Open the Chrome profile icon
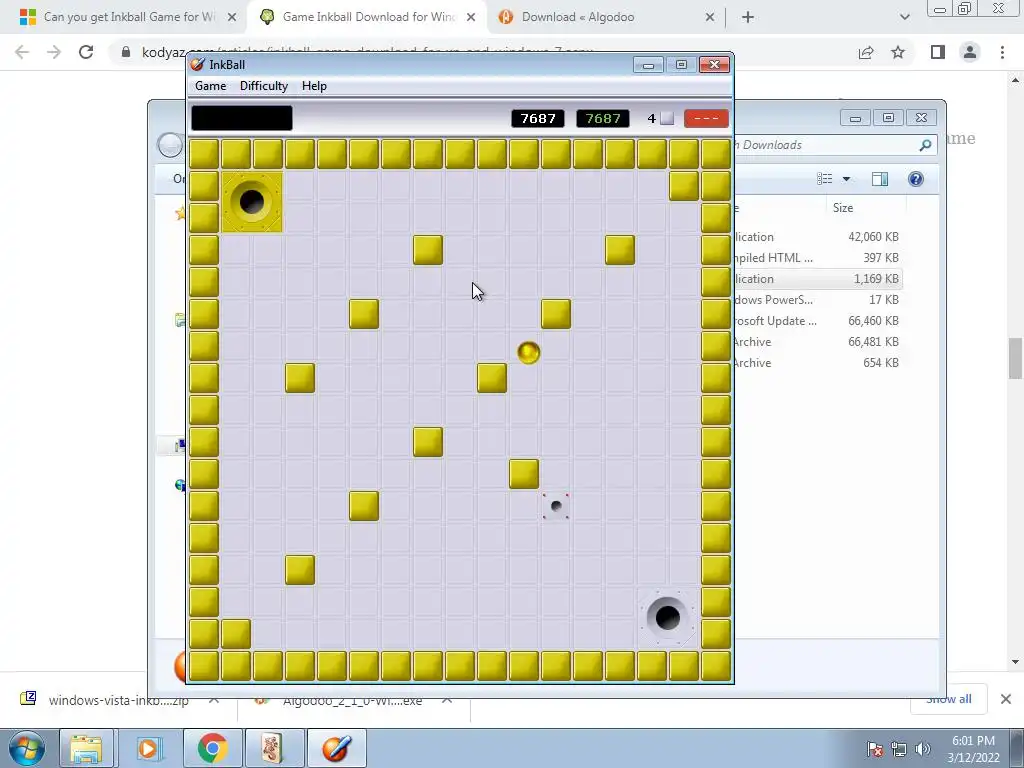The height and width of the screenshot is (768, 1024). pos(970,52)
